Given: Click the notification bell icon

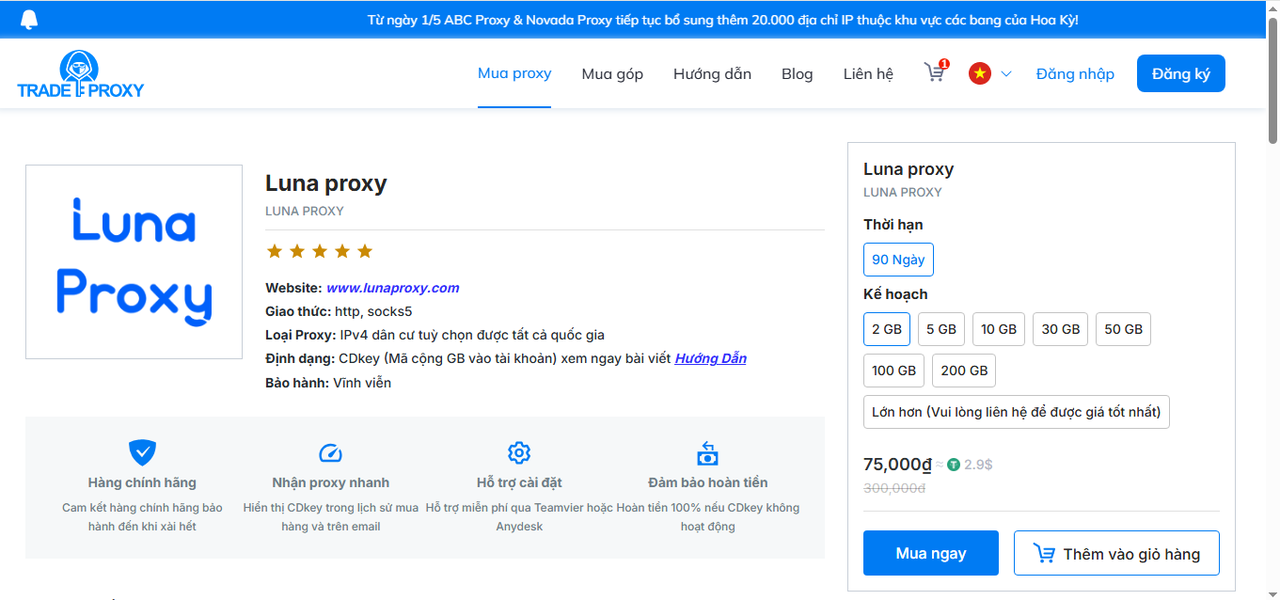Looking at the screenshot, I should click(x=29, y=20).
